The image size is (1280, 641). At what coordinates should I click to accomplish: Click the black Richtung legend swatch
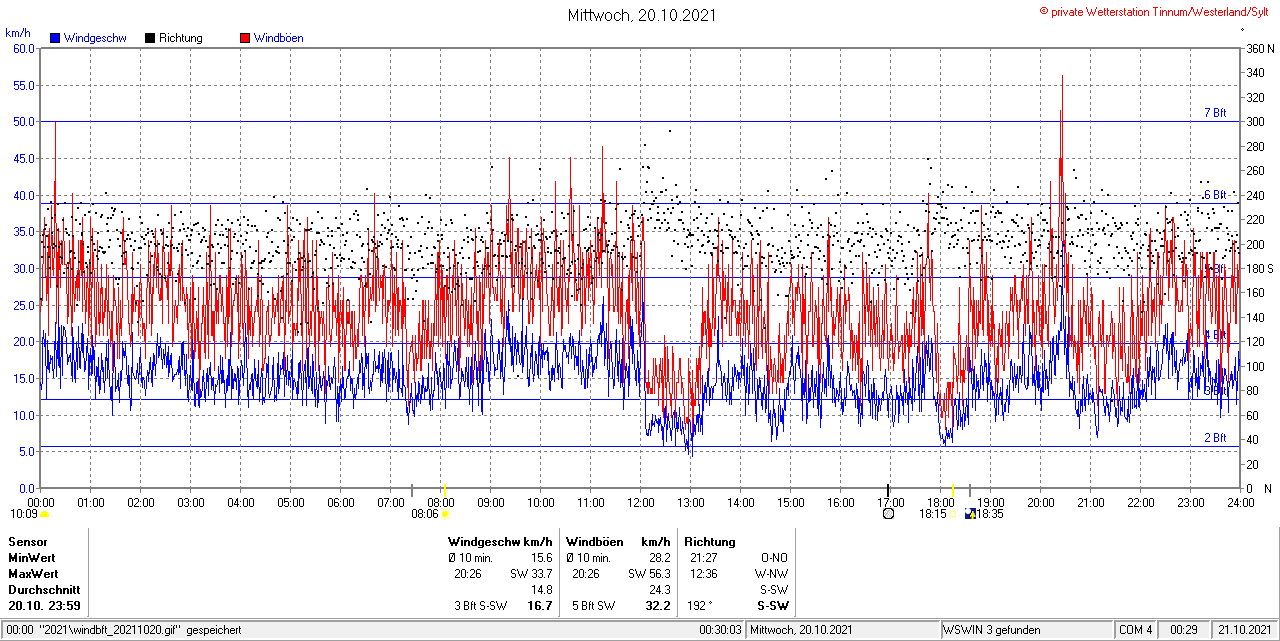(150, 38)
